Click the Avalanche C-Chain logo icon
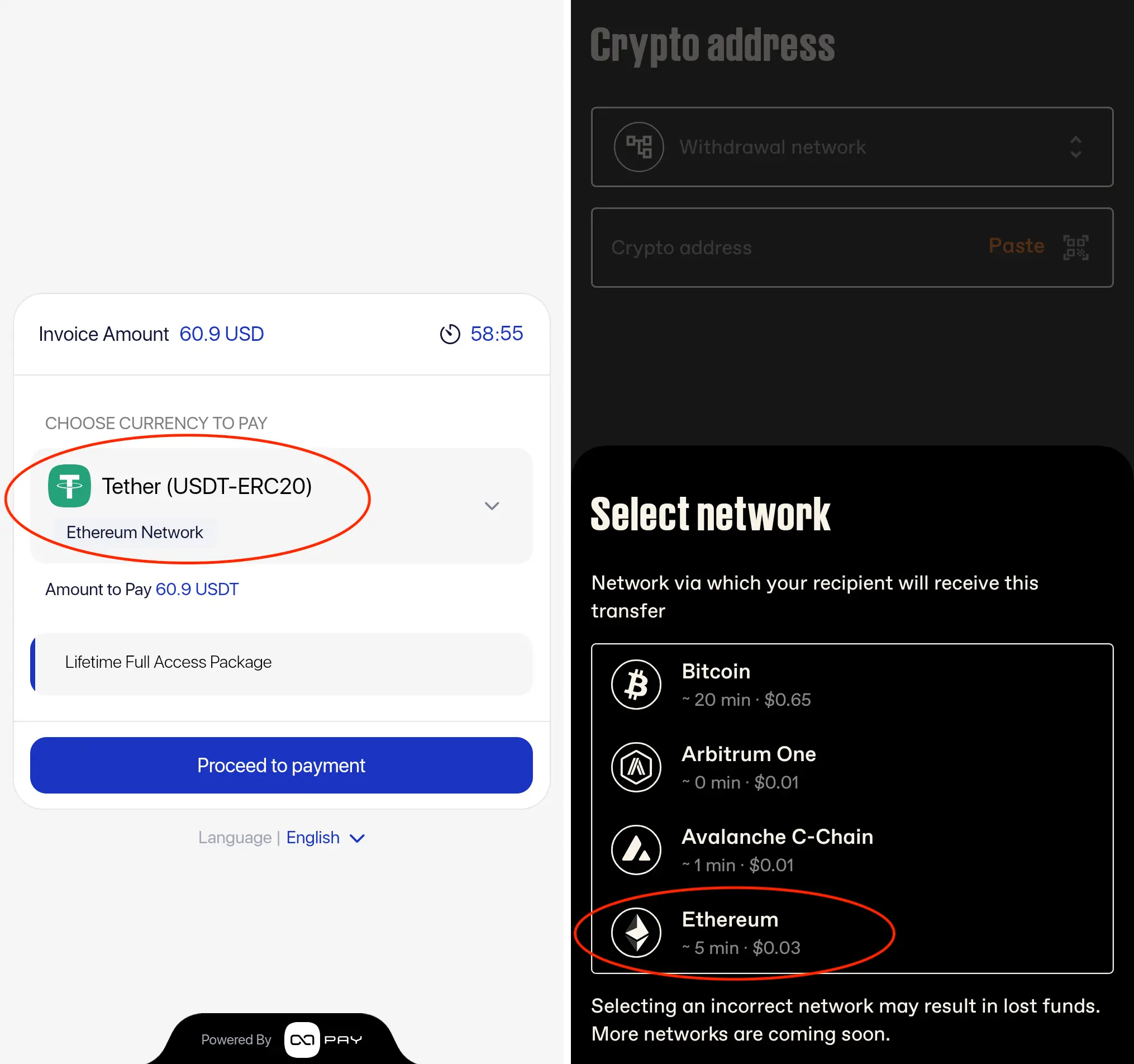Image resolution: width=1134 pixels, height=1064 pixels. point(636,850)
